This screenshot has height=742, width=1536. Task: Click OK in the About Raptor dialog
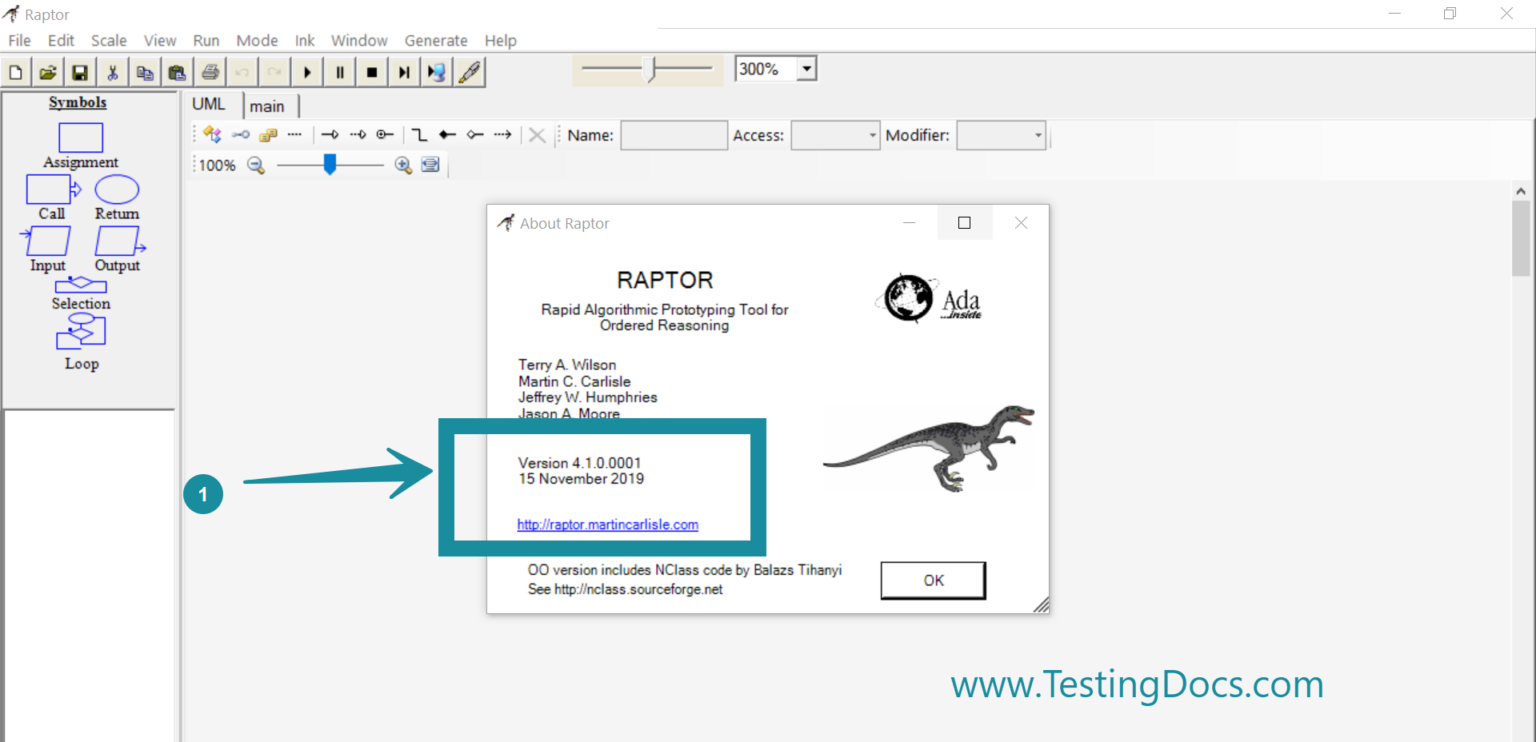coord(932,580)
